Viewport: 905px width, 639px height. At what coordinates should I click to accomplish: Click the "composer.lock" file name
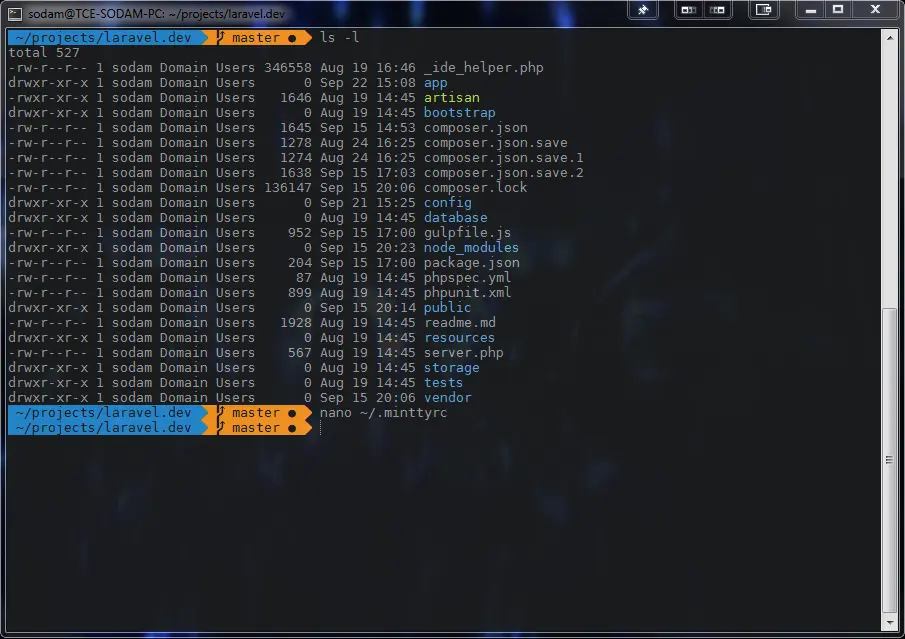[476, 188]
